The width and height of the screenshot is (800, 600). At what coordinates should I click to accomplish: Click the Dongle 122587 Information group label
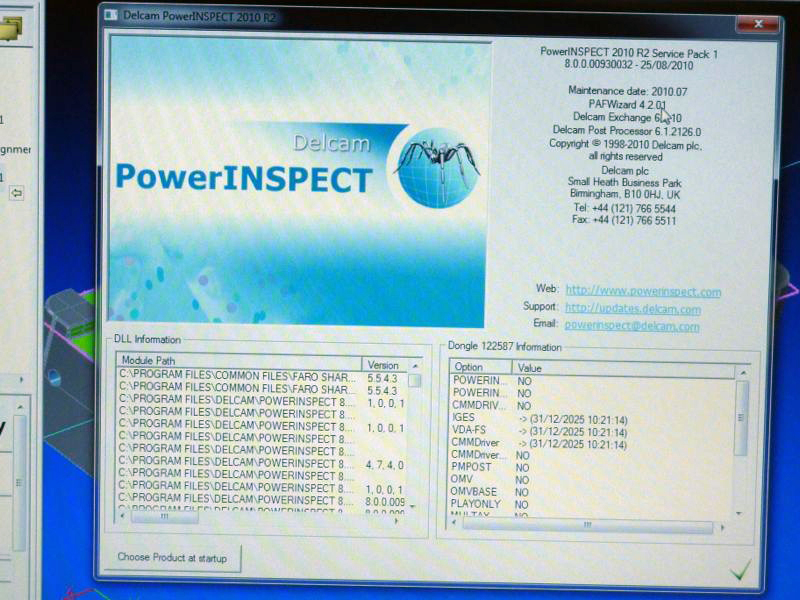(504, 346)
